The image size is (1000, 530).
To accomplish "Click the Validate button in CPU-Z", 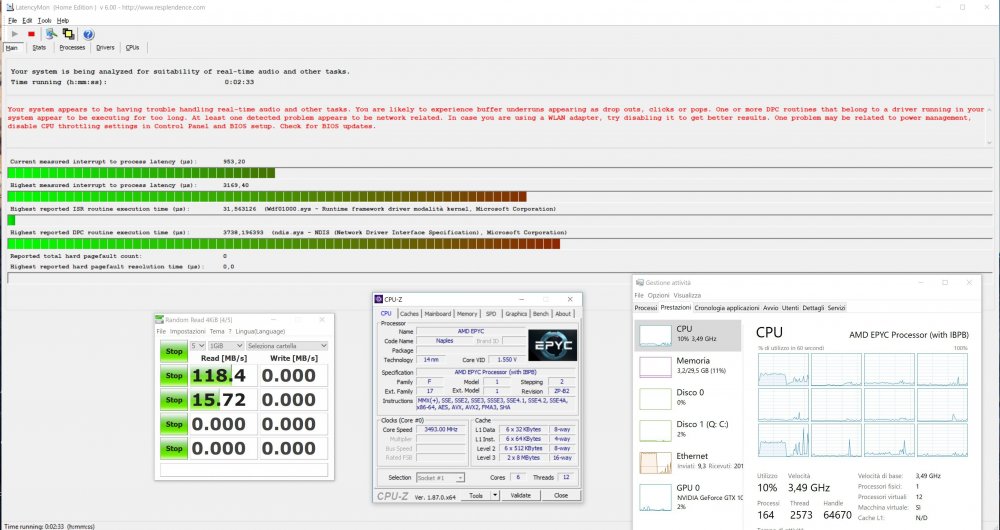I will pos(520,496).
